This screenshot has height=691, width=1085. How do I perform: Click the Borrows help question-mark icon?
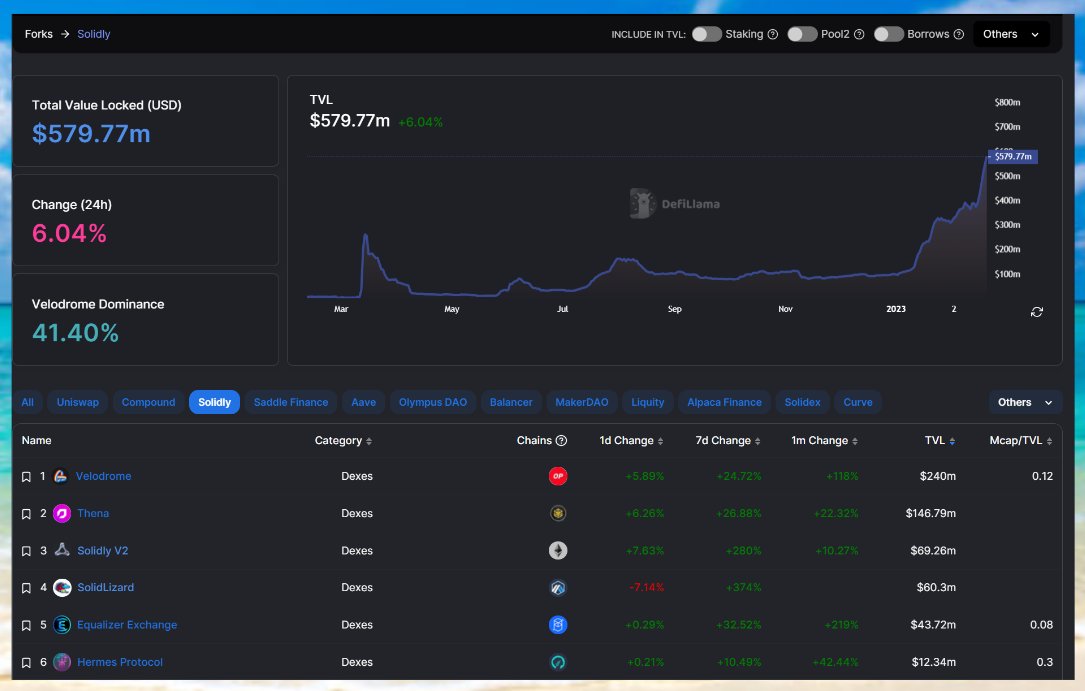[958, 34]
